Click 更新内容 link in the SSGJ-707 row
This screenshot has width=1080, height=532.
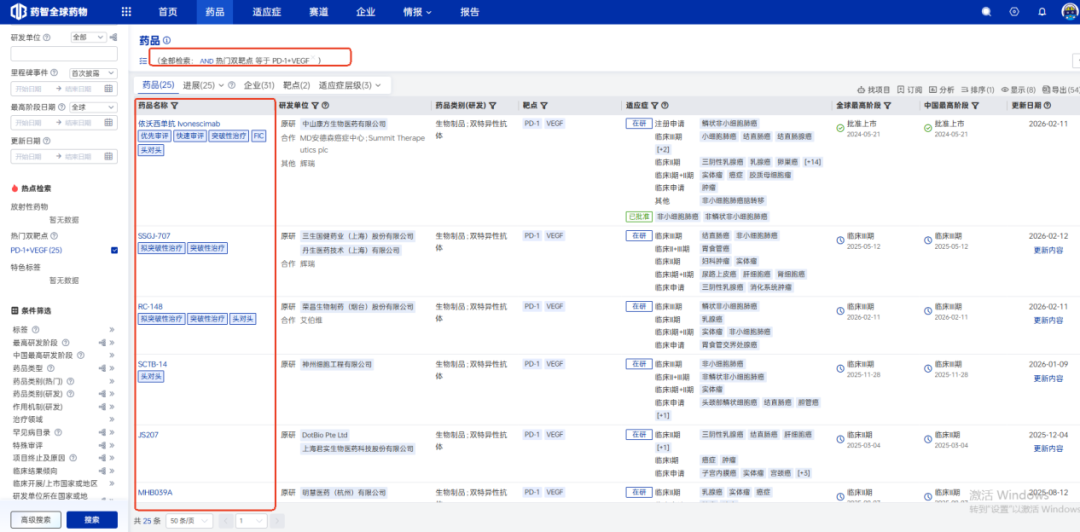click(x=1048, y=250)
